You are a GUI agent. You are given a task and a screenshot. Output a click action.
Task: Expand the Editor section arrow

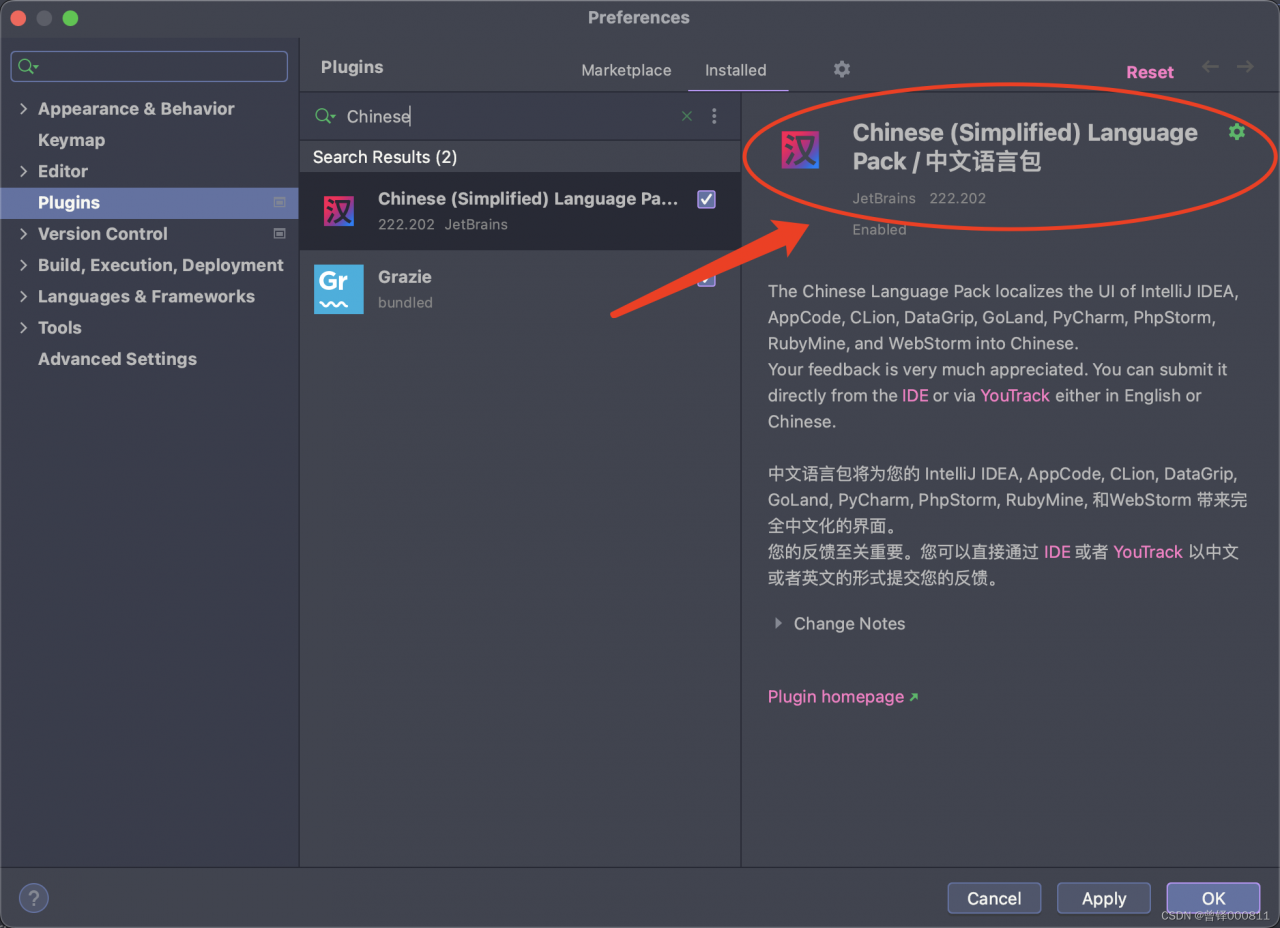pyautogui.click(x=23, y=171)
